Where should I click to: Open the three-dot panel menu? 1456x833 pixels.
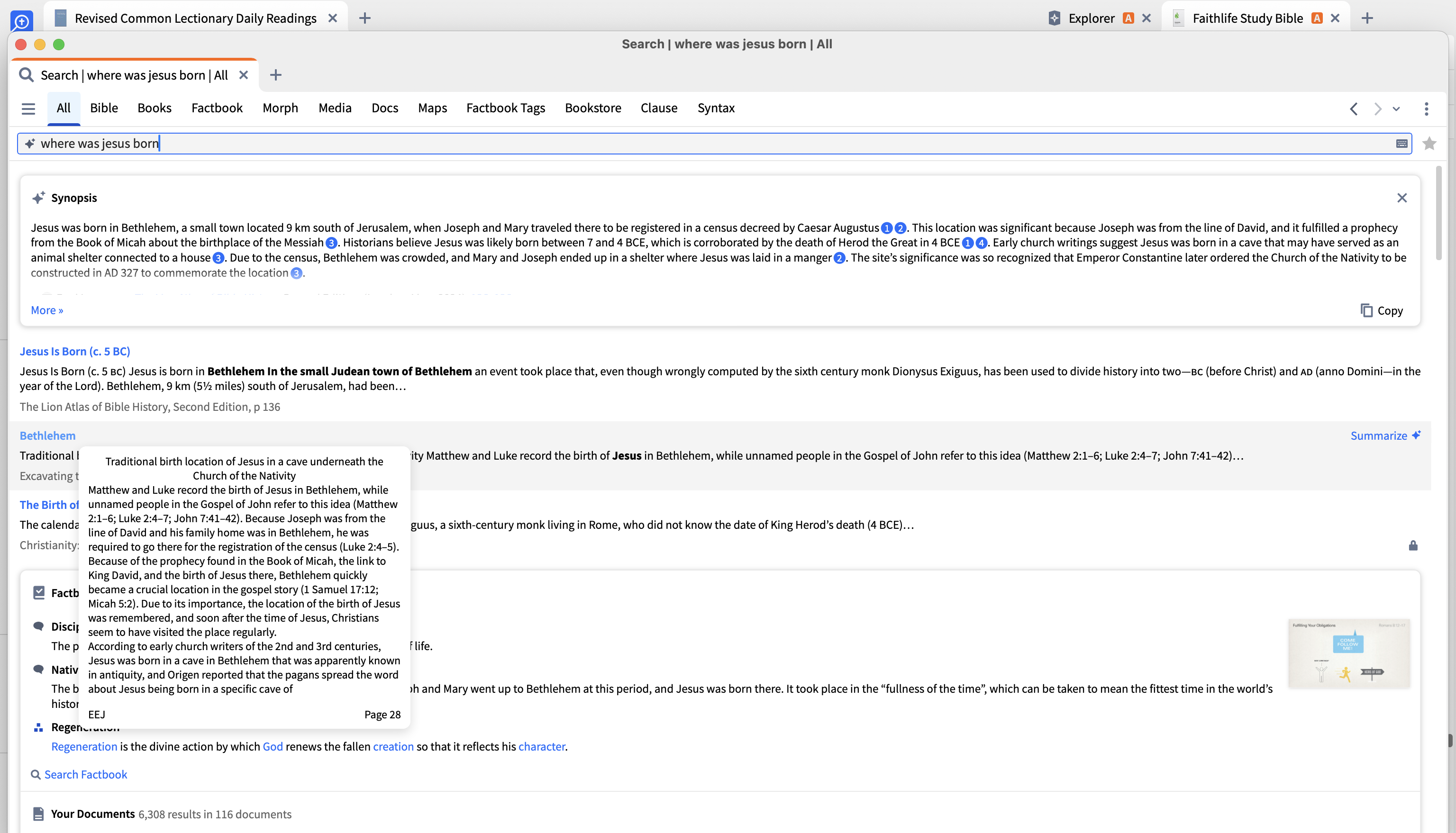click(x=1426, y=109)
